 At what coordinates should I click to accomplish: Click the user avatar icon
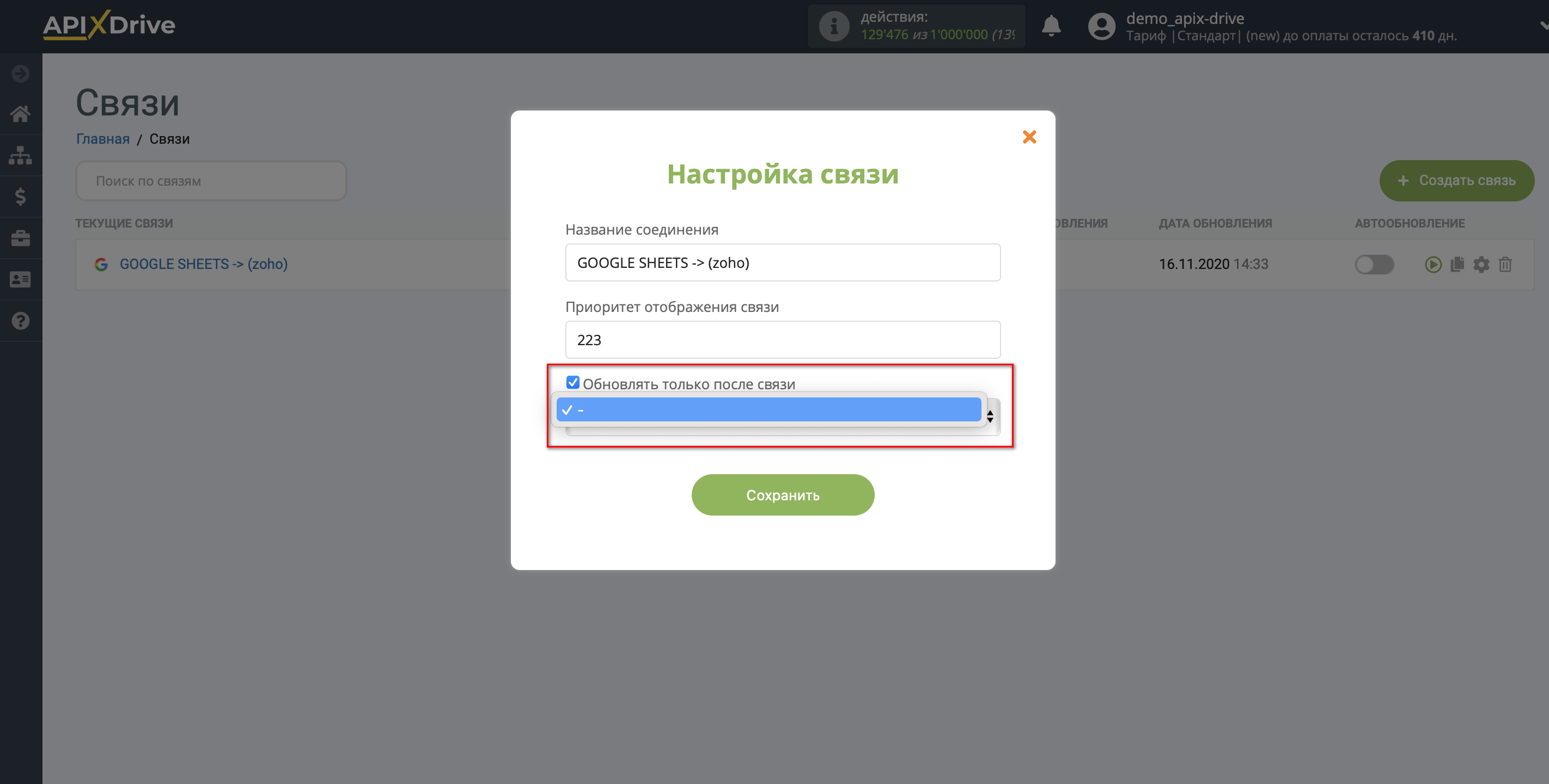1101,27
